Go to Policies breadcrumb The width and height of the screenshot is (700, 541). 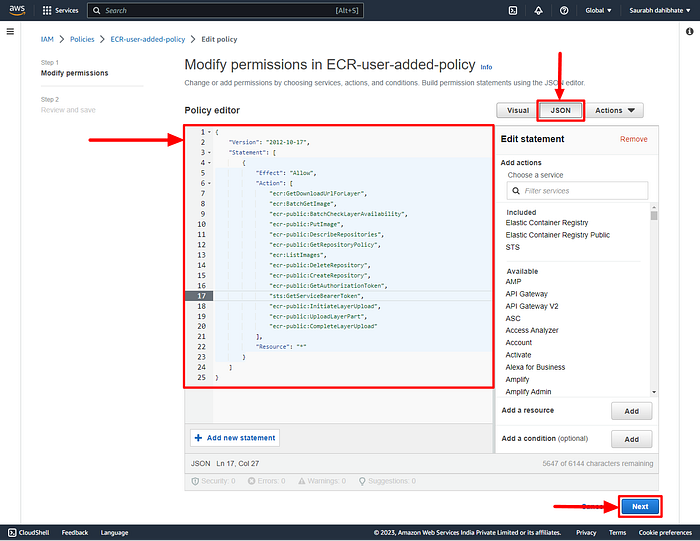point(82,39)
